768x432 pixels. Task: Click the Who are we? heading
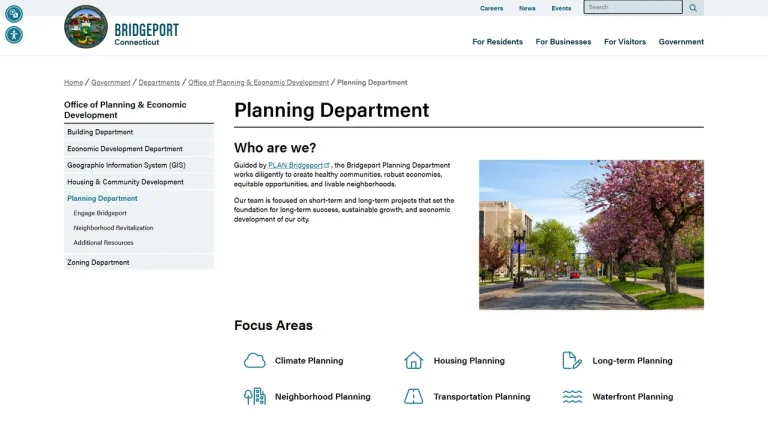[275, 147]
